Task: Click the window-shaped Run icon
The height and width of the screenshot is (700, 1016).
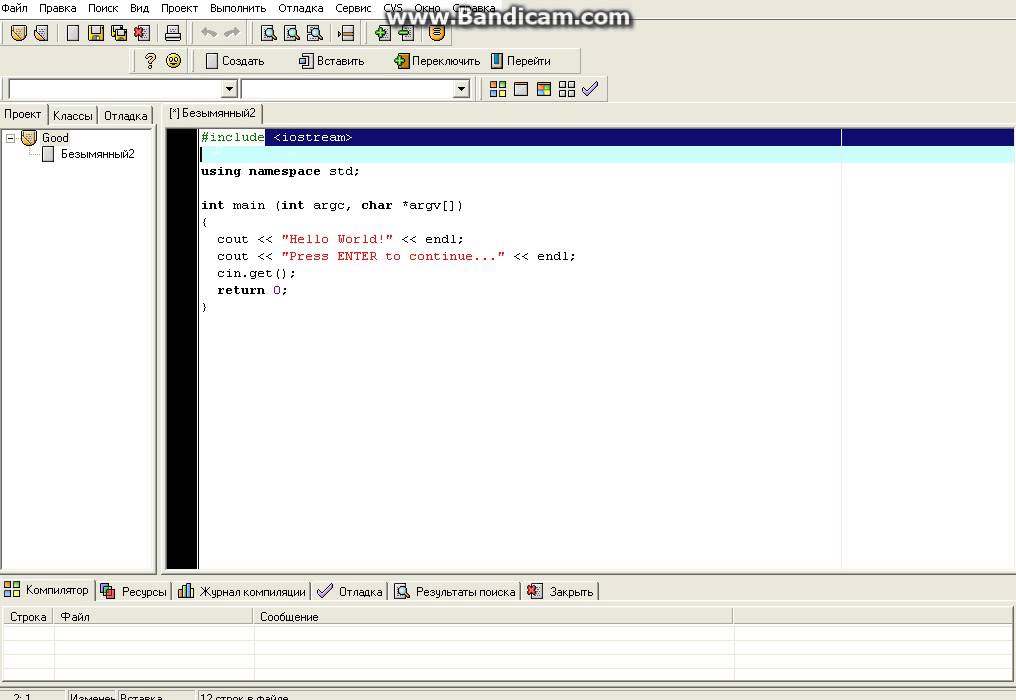Action: 521,89
